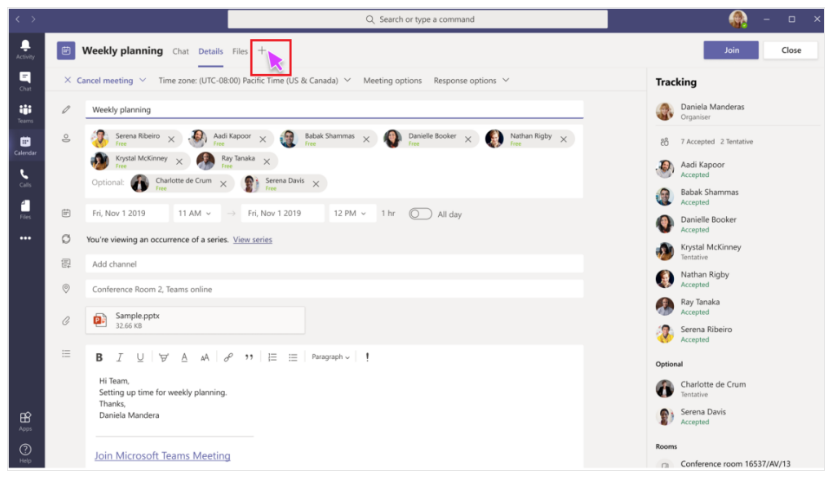Viewport: 825px width, 481px height.
Task: Remove optional attendee Serena Davis
Action: tap(316, 184)
